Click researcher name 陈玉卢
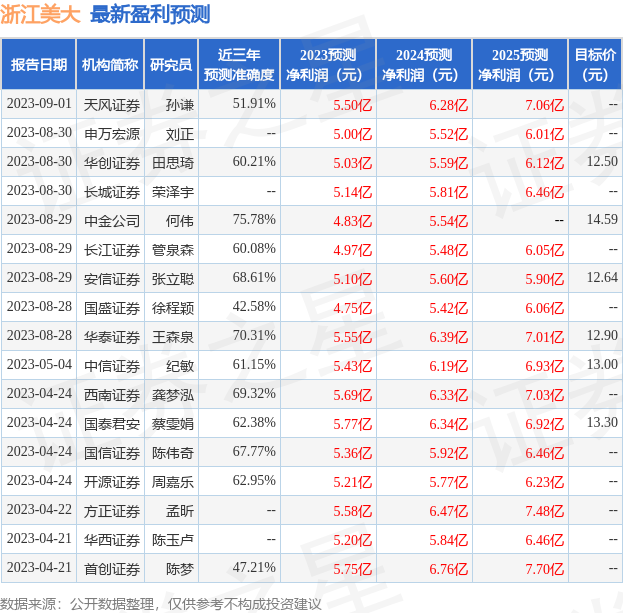 [x=173, y=540]
